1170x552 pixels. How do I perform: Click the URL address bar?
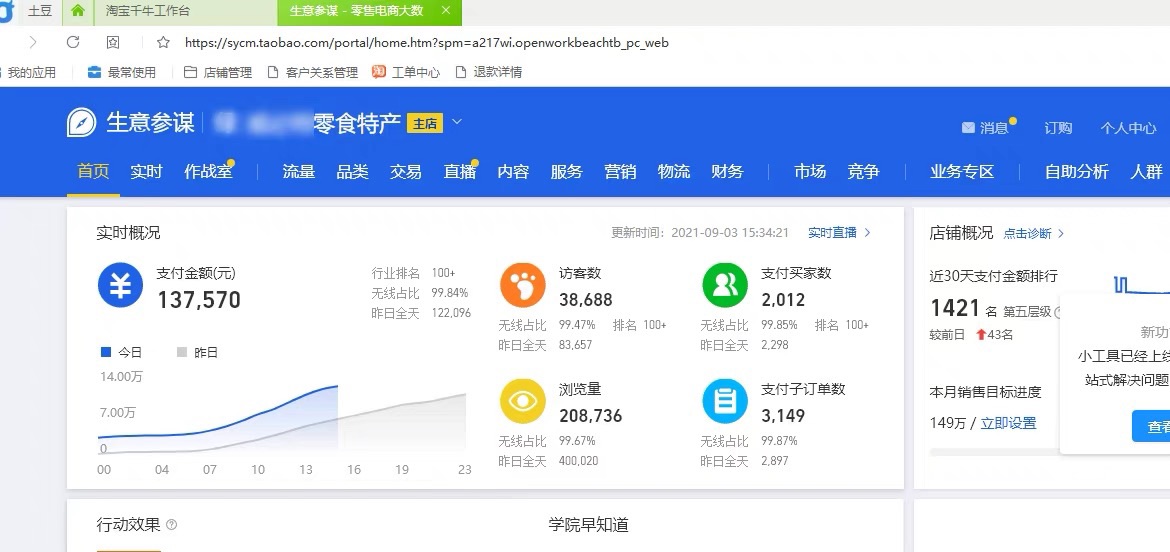click(427, 43)
